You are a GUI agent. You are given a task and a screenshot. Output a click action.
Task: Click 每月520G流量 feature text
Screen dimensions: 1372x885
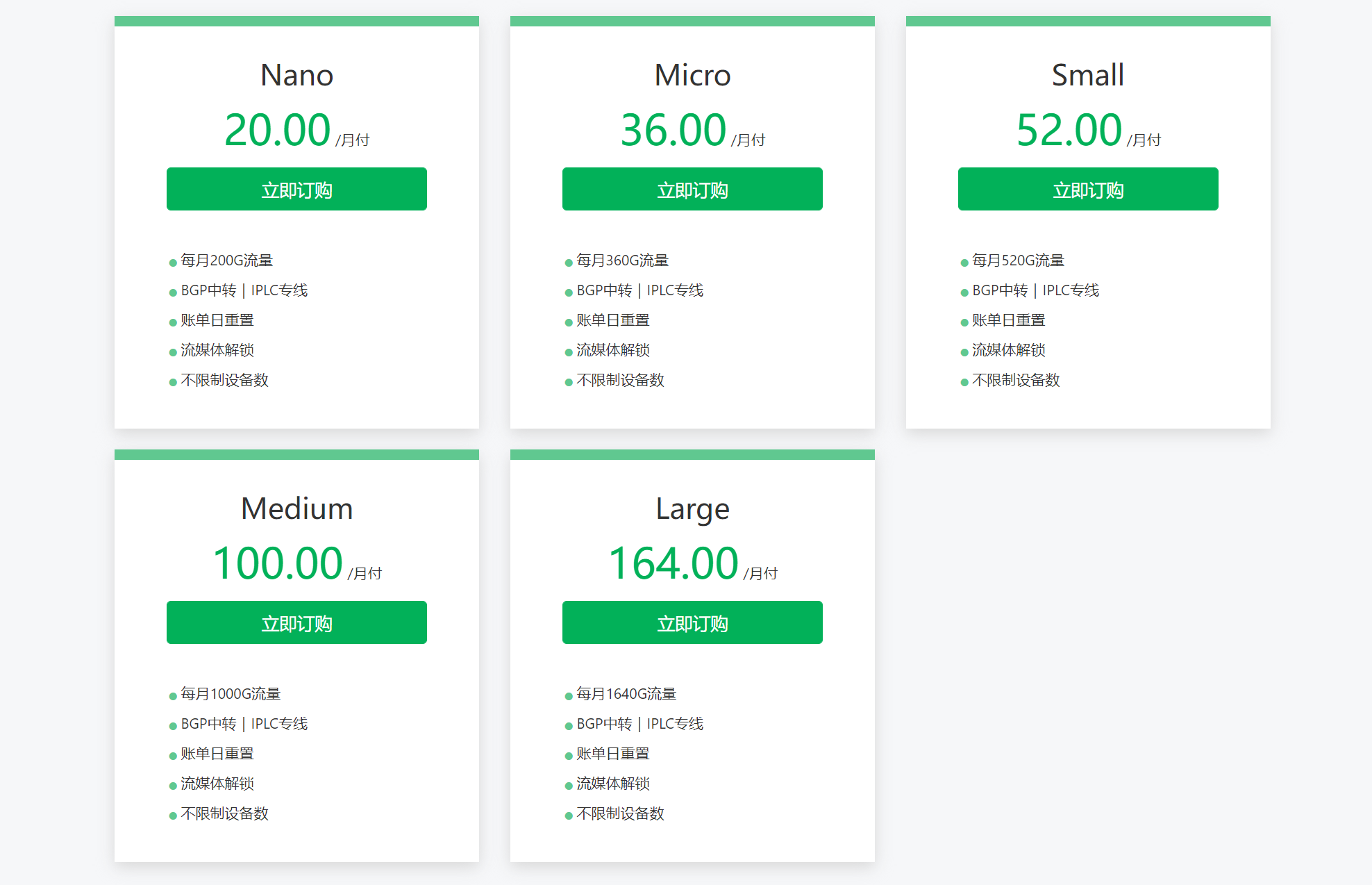point(1018,260)
